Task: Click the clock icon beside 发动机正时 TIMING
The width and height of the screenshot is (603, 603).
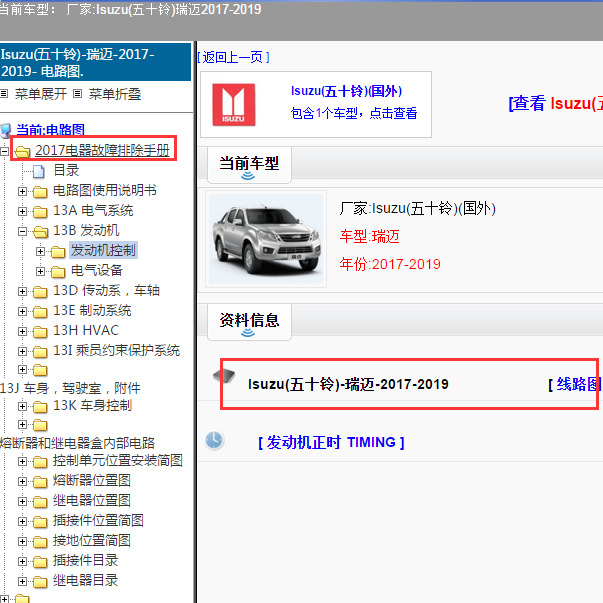Action: pyautogui.click(x=213, y=440)
